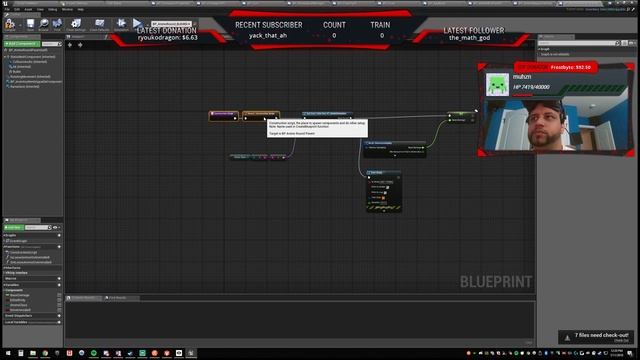Viewport: 640px width, 360px height.
Task: Collapse the root component tree arrow
Action: pos(5,57)
